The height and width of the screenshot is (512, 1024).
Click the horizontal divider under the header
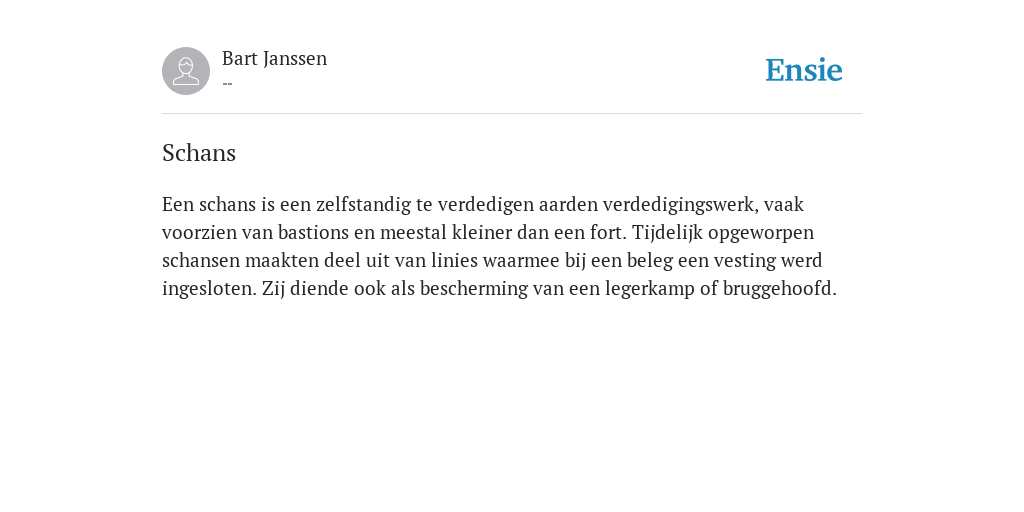(512, 114)
